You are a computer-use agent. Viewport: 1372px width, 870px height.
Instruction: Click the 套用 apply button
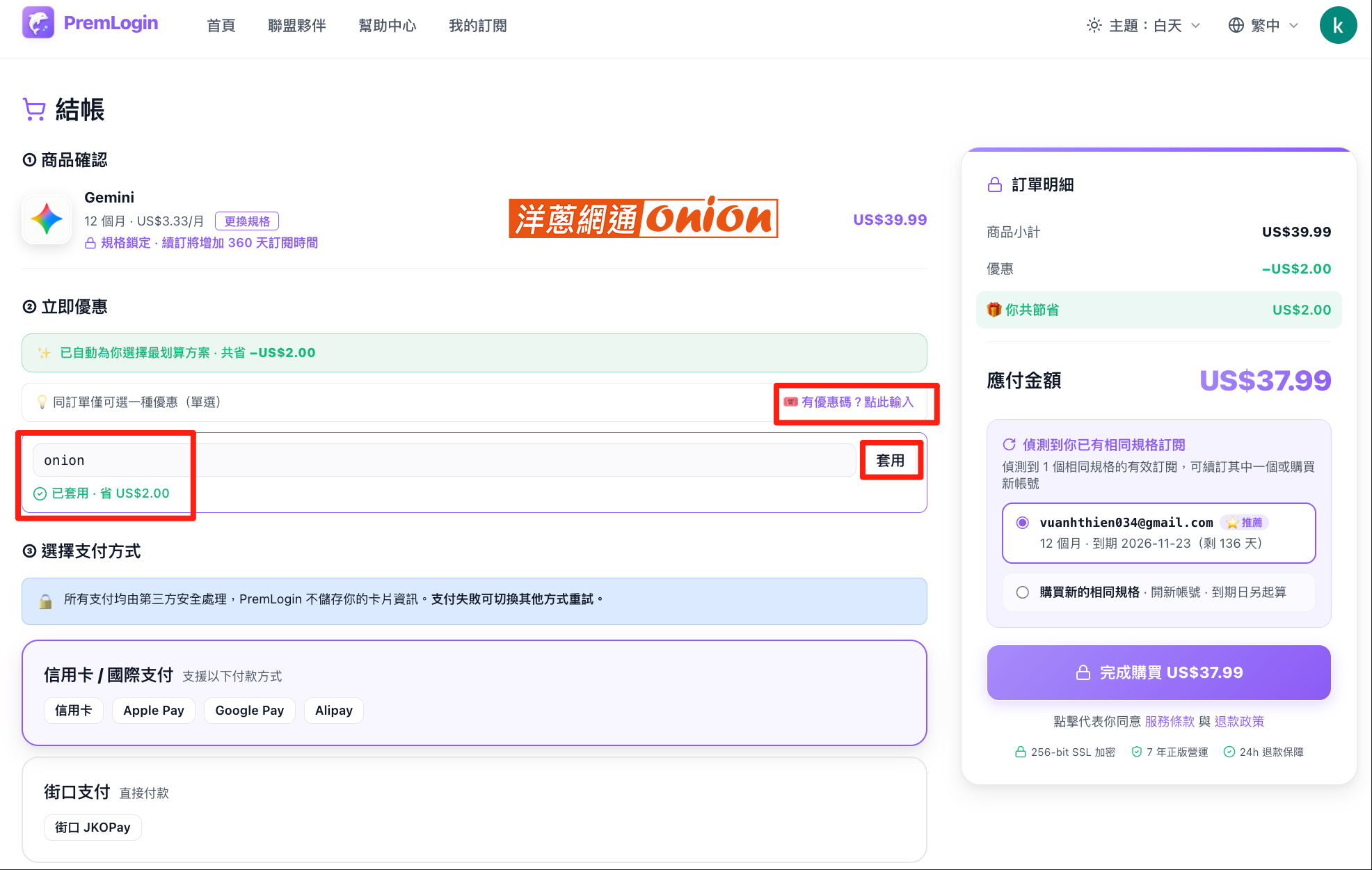pyautogui.click(x=891, y=460)
